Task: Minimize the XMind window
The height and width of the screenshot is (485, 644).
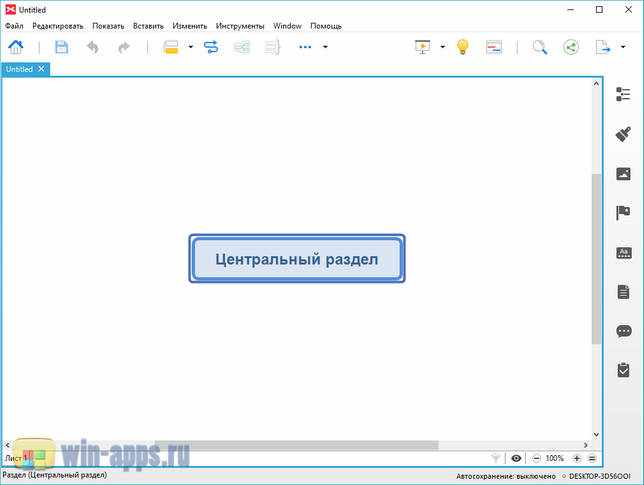Action: pyautogui.click(x=571, y=9)
